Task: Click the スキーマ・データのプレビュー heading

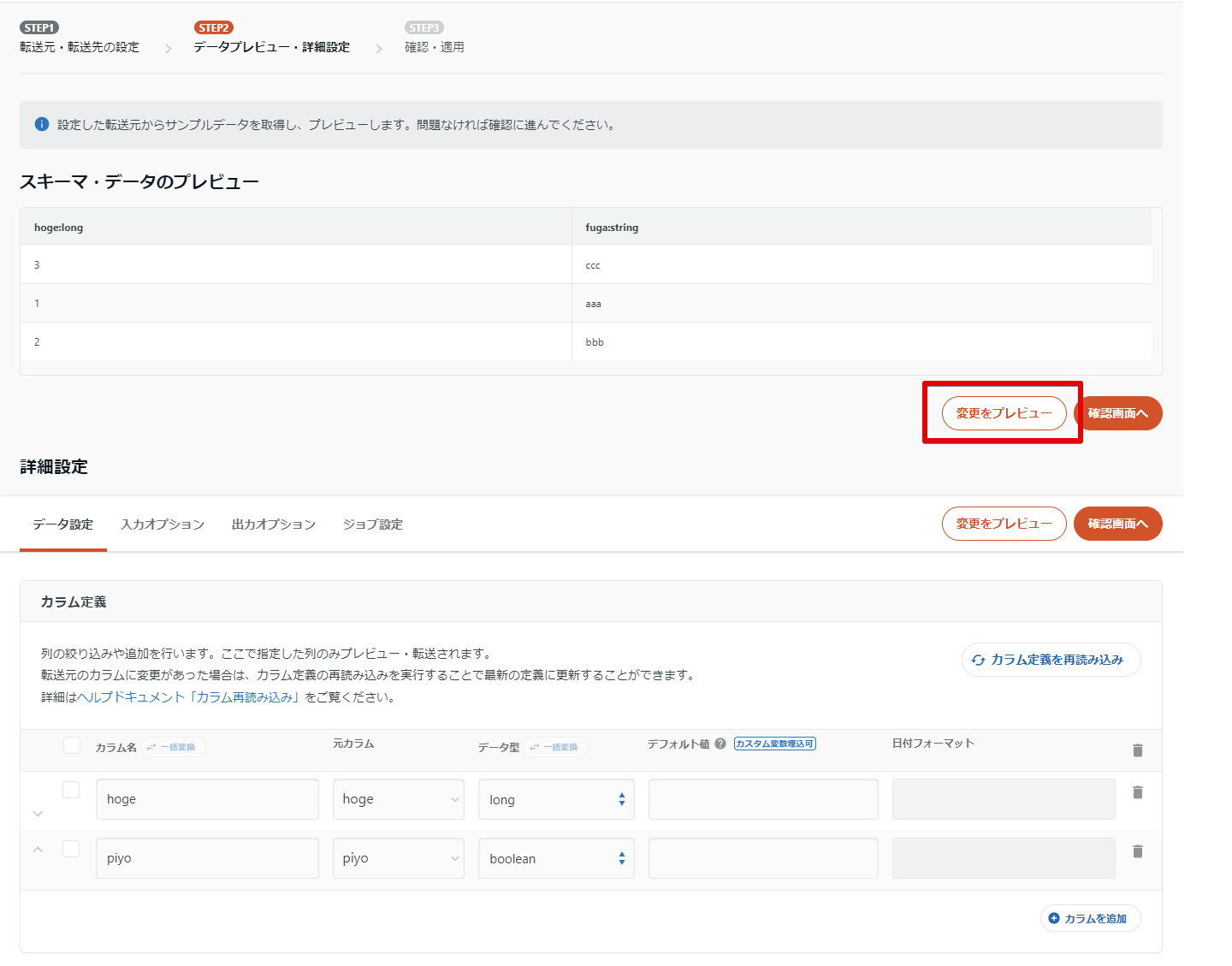Action: (x=139, y=182)
